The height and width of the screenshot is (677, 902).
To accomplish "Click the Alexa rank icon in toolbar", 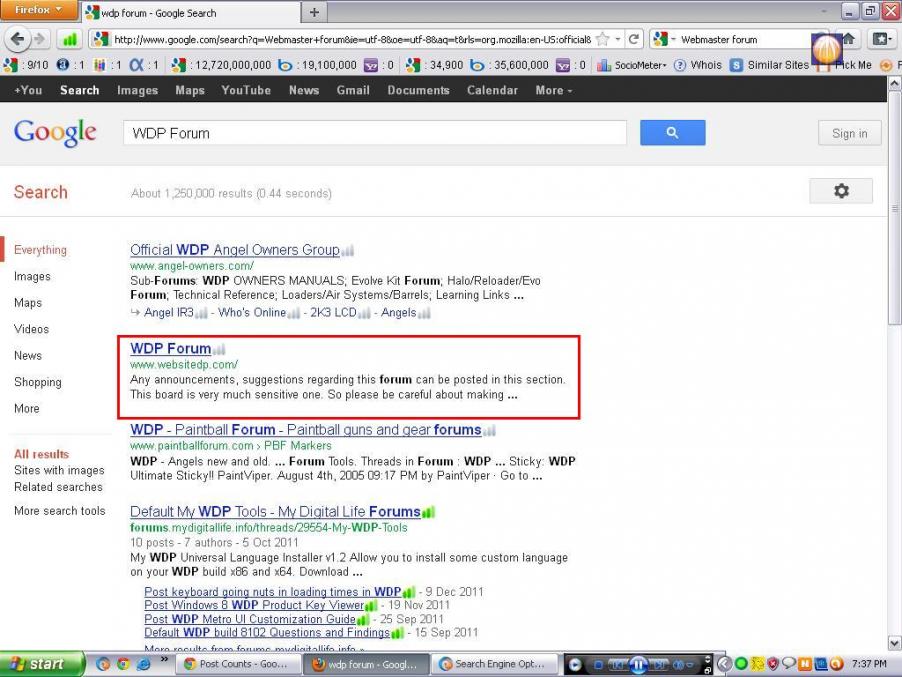I will point(136,65).
